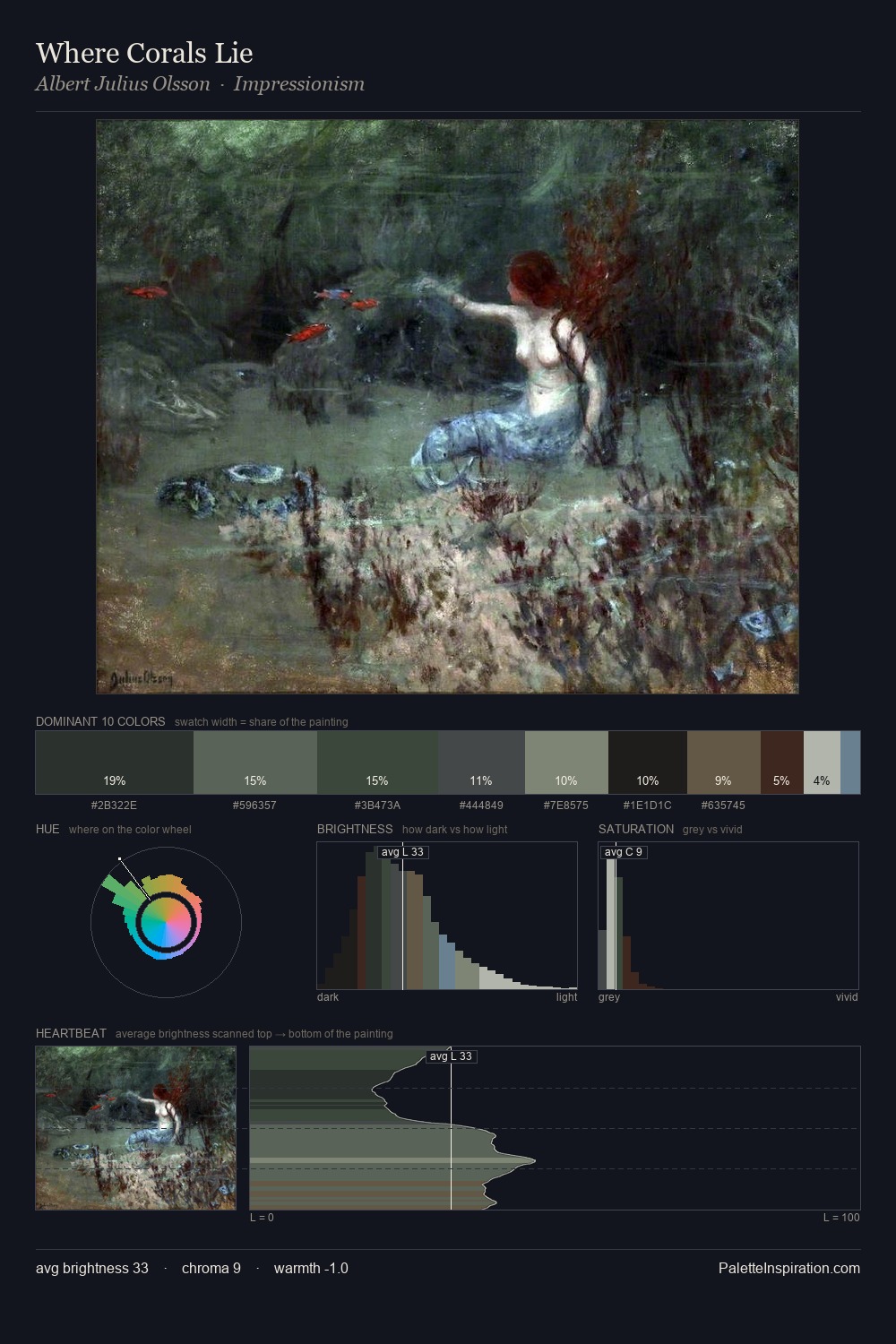Open the PaletteInspiration.com link

pos(789,1268)
